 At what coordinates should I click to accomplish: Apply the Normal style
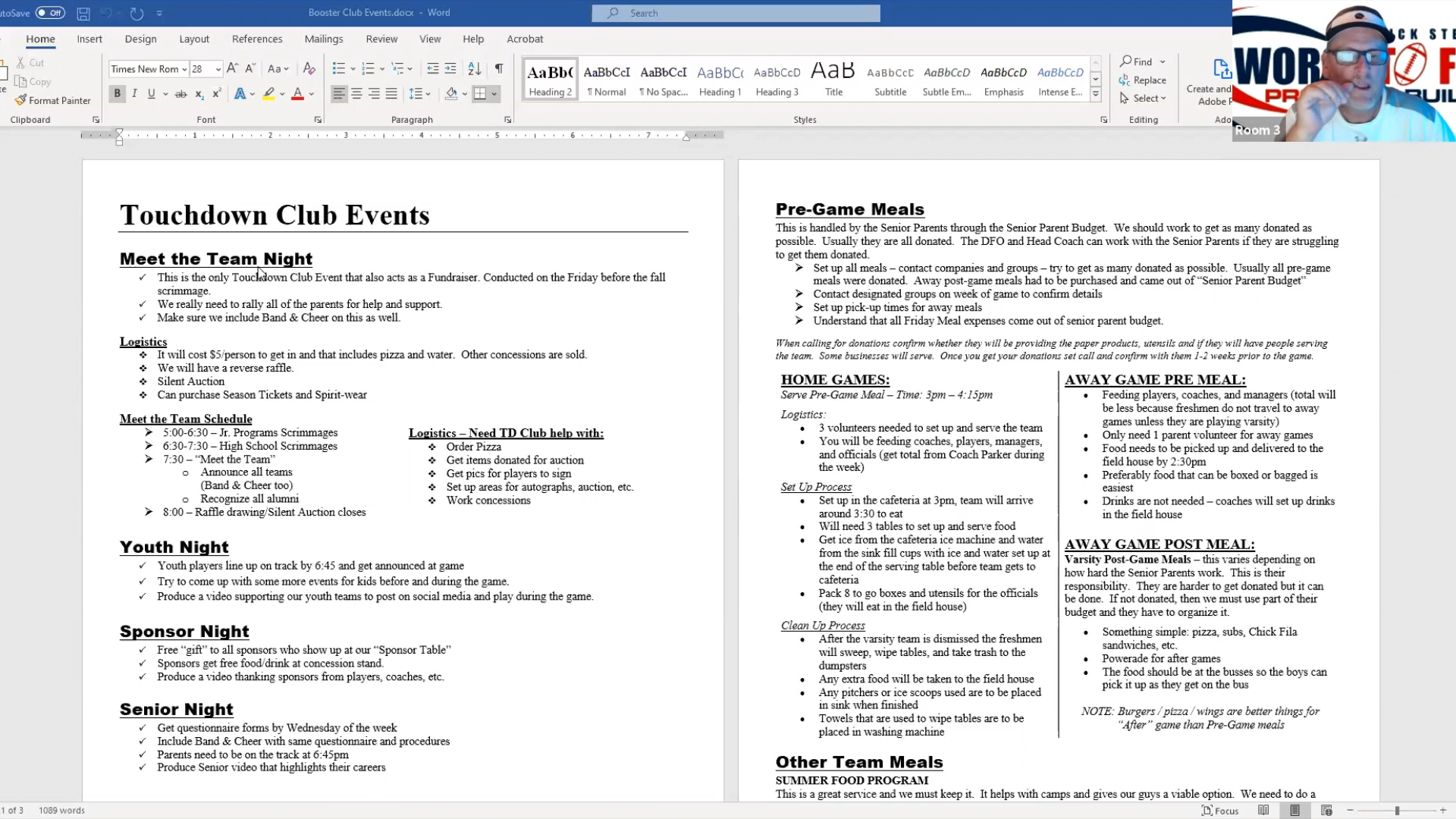pos(607,80)
